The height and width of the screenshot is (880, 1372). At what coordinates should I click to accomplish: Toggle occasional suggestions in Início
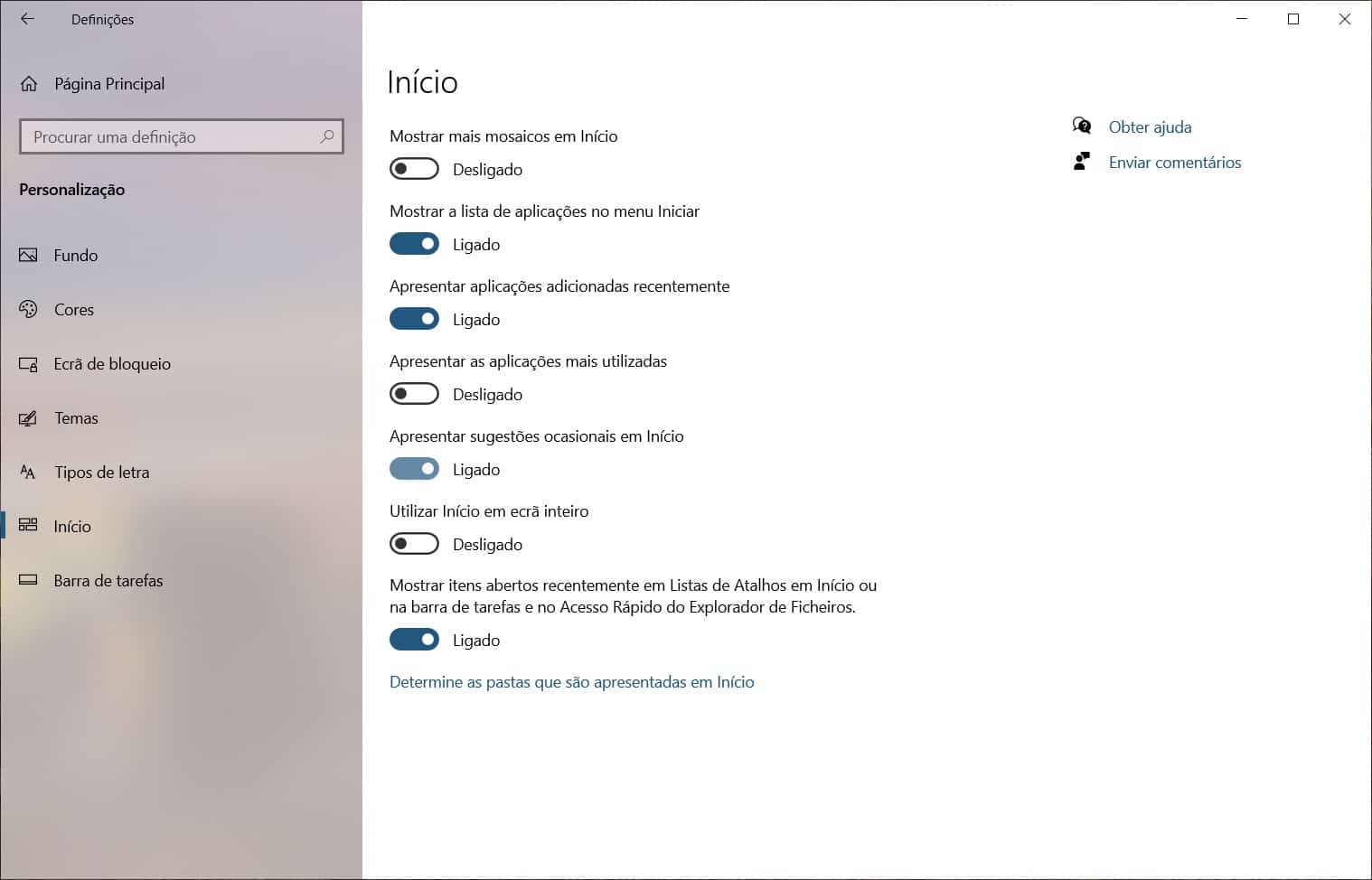pyautogui.click(x=414, y=469)
